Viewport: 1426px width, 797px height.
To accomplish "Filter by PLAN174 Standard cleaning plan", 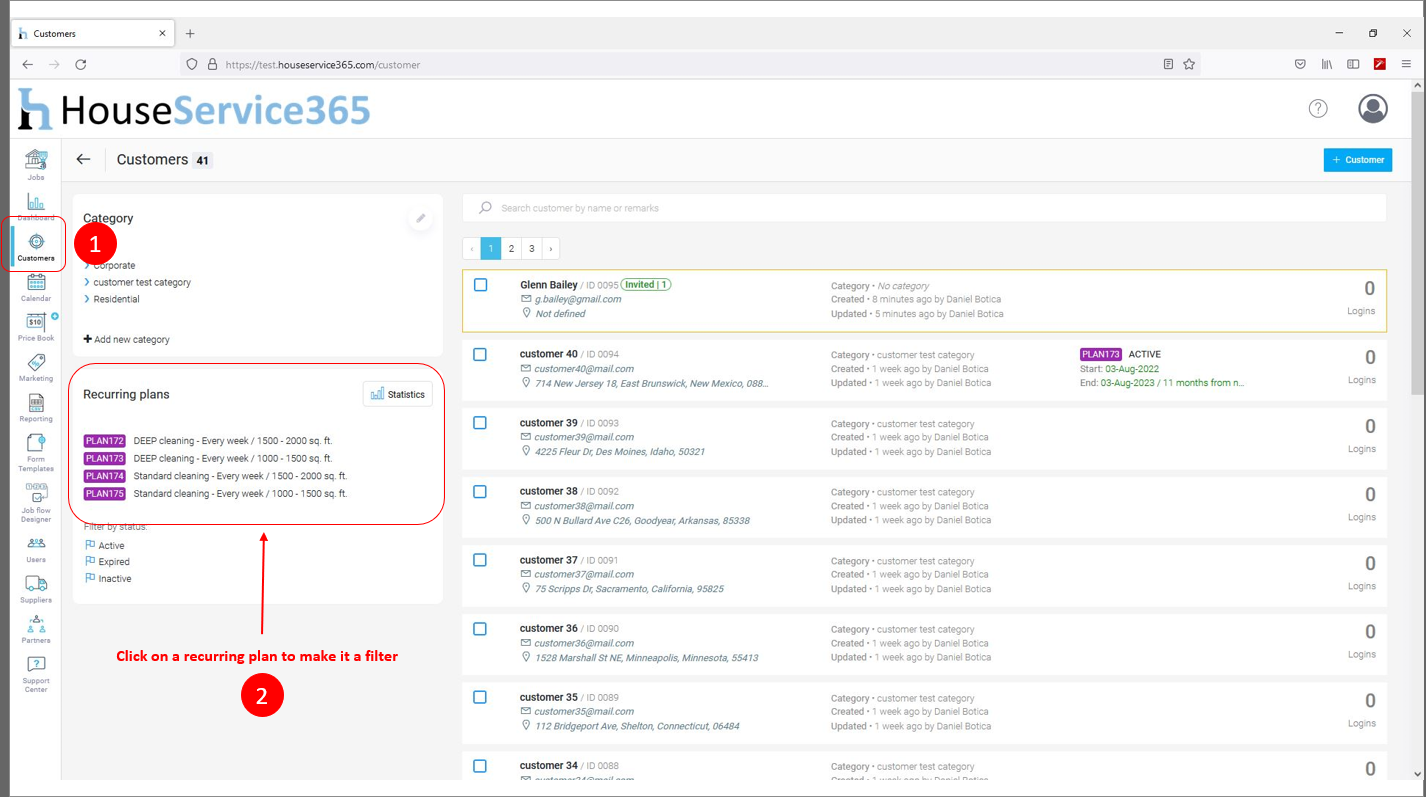I will point(216,476).
